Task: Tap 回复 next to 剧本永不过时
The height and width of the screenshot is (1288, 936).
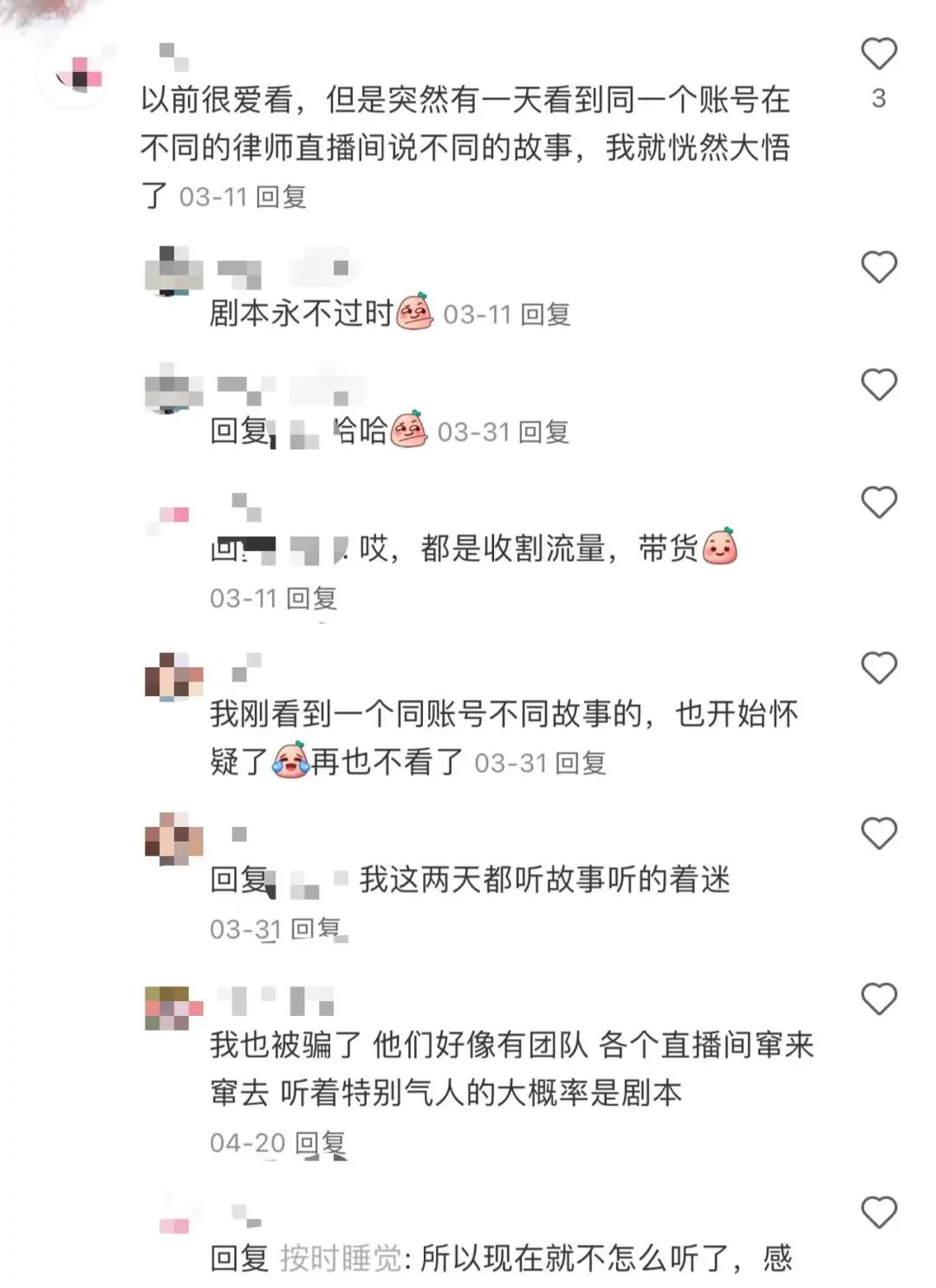Action: point(546,315)
